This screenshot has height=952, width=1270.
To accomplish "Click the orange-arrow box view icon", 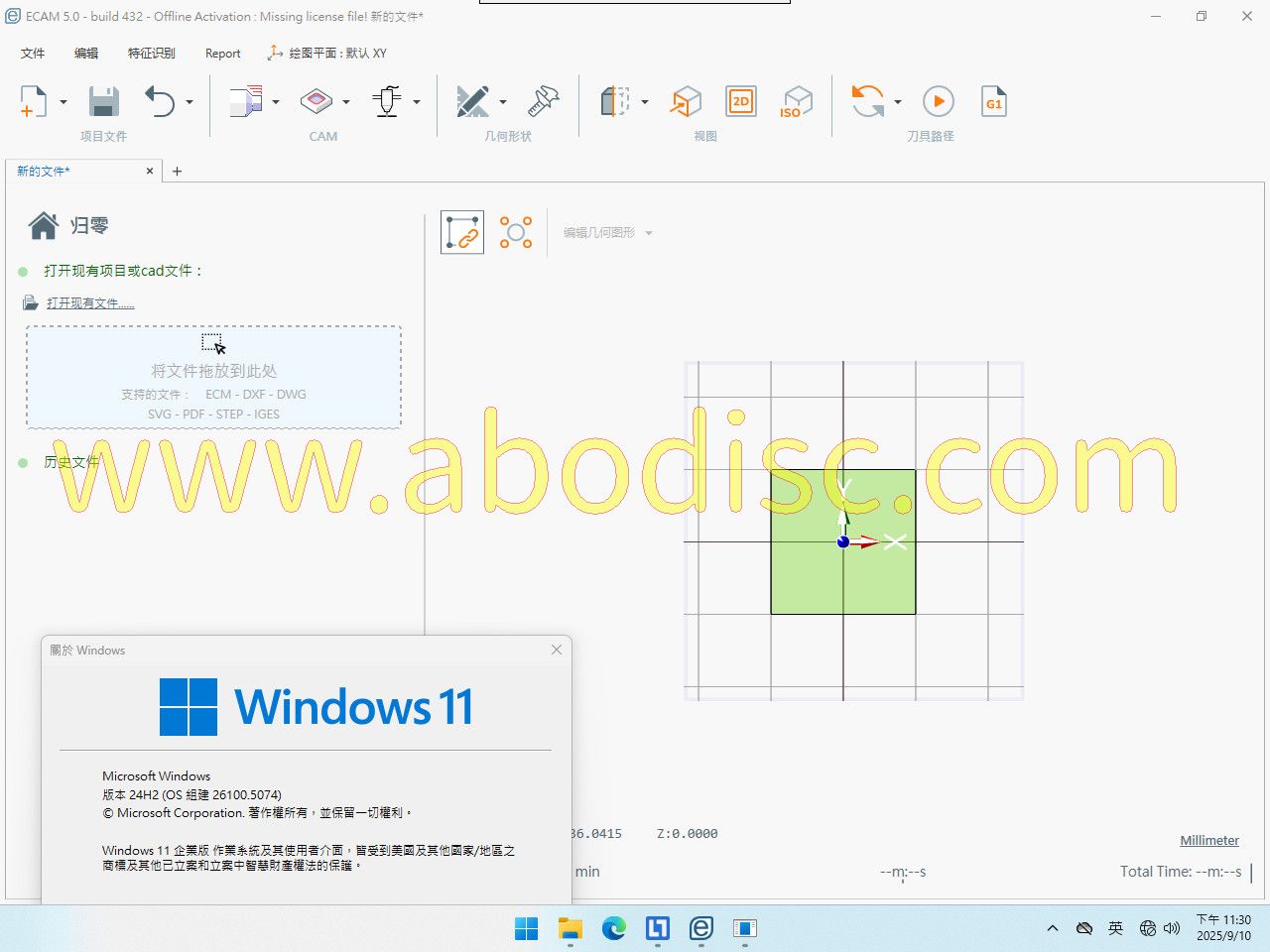I will [686, 101].
